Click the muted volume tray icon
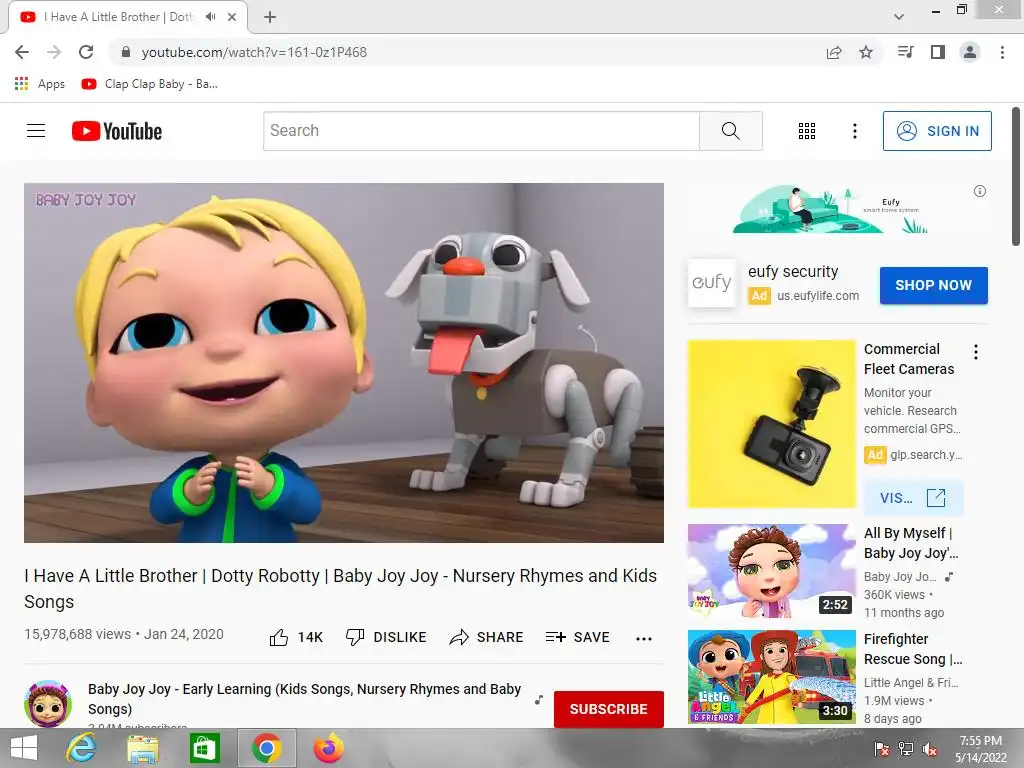The height and width of the screenshot is (768, 1024). pyautogui.click(x=930, y=749)
